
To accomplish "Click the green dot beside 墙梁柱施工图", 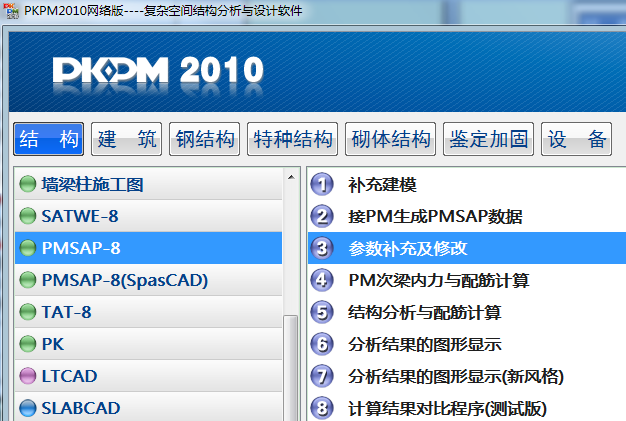I will point(28,184).
